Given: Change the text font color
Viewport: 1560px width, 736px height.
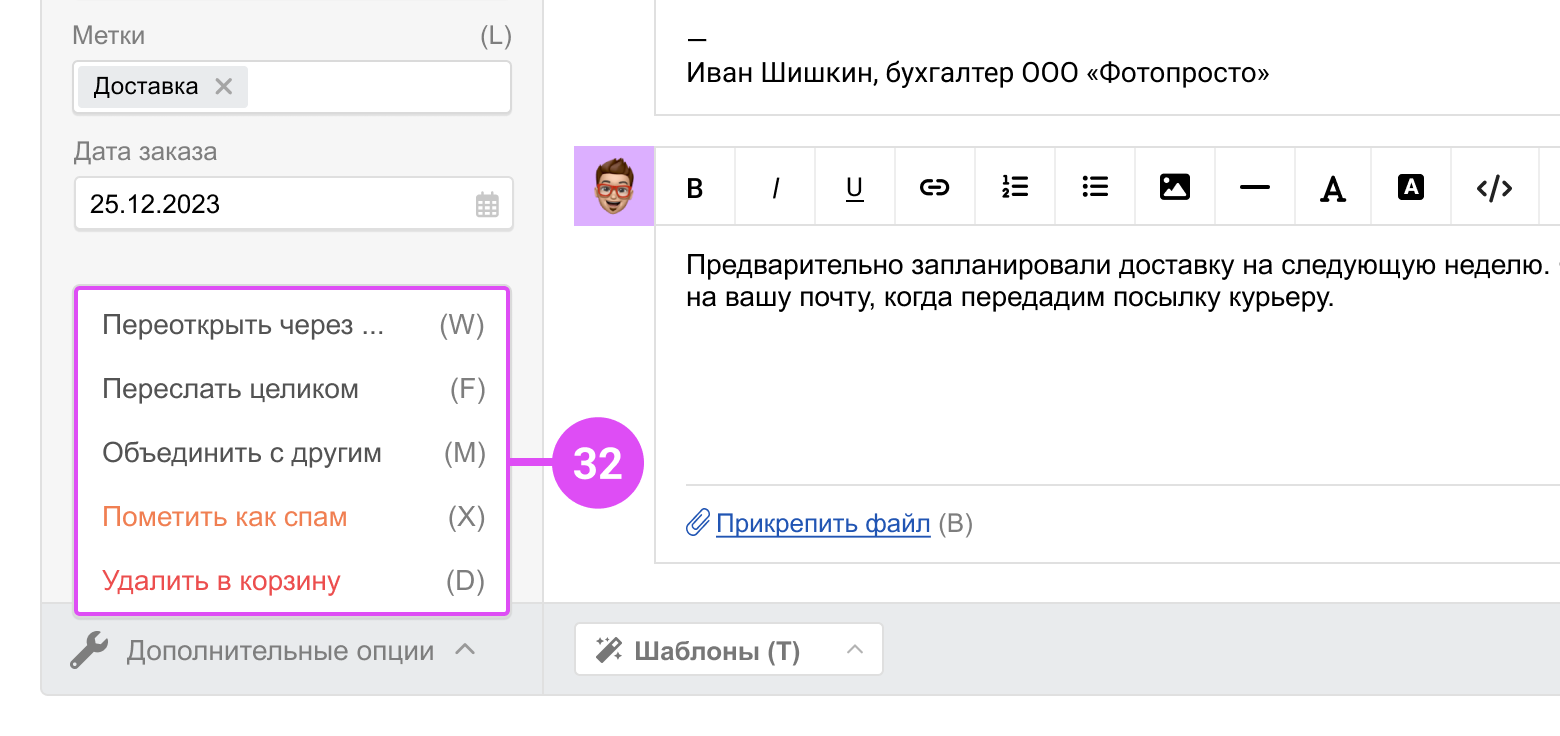Looking at the screenshot, I should pos(1332,187).
